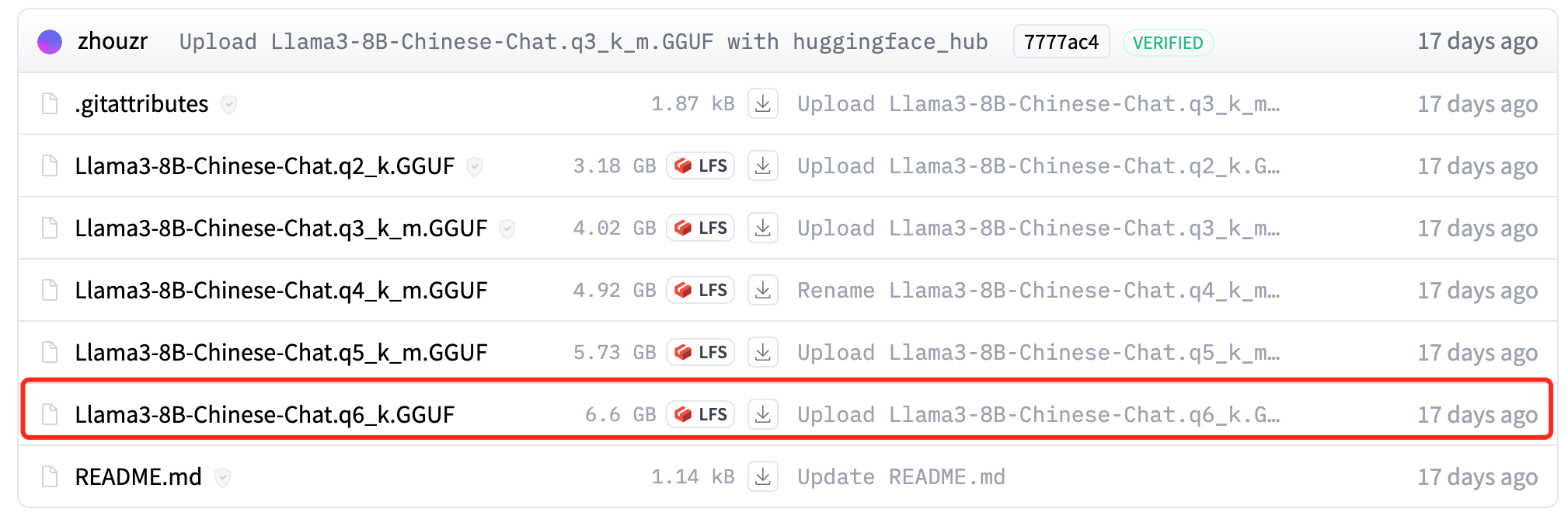Open commit hash 7777ac4

(x=1061, y=42)
